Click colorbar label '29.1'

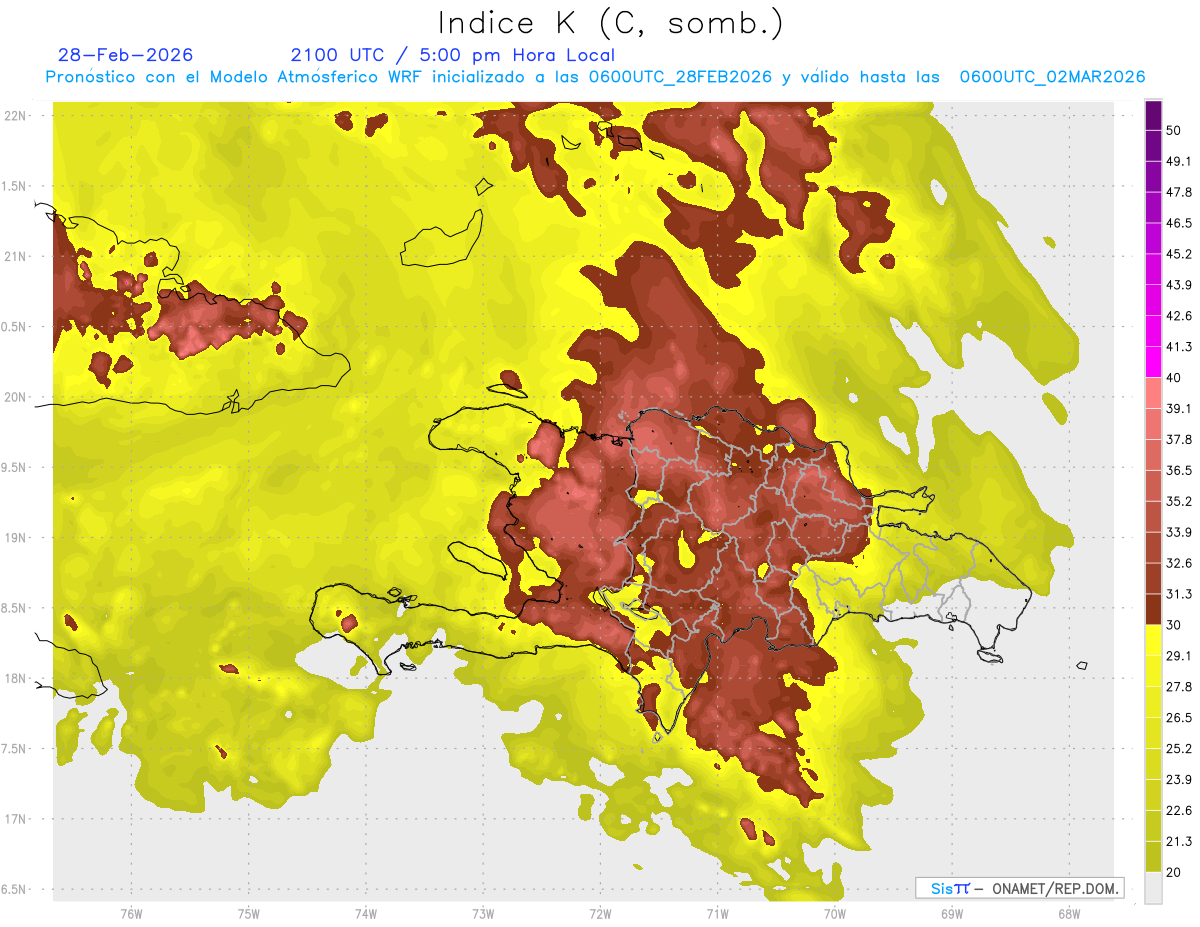point(1180,656)
